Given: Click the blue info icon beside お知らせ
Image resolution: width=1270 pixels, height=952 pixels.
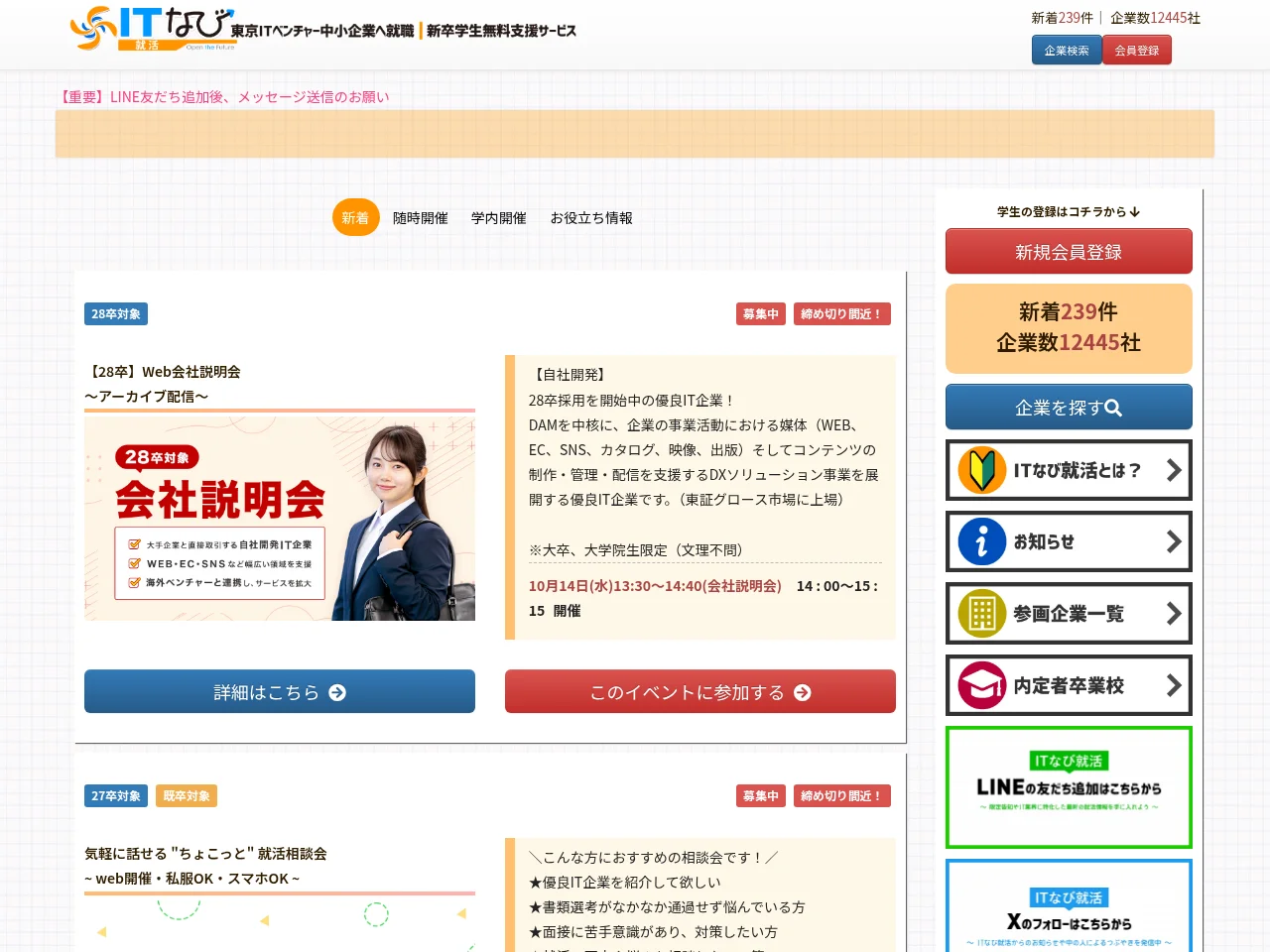Looking at the screenshot, I should (x=982, y=541).
